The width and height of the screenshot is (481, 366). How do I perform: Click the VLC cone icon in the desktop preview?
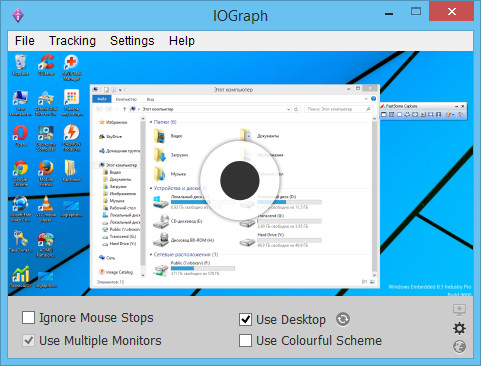click(46, 204)
